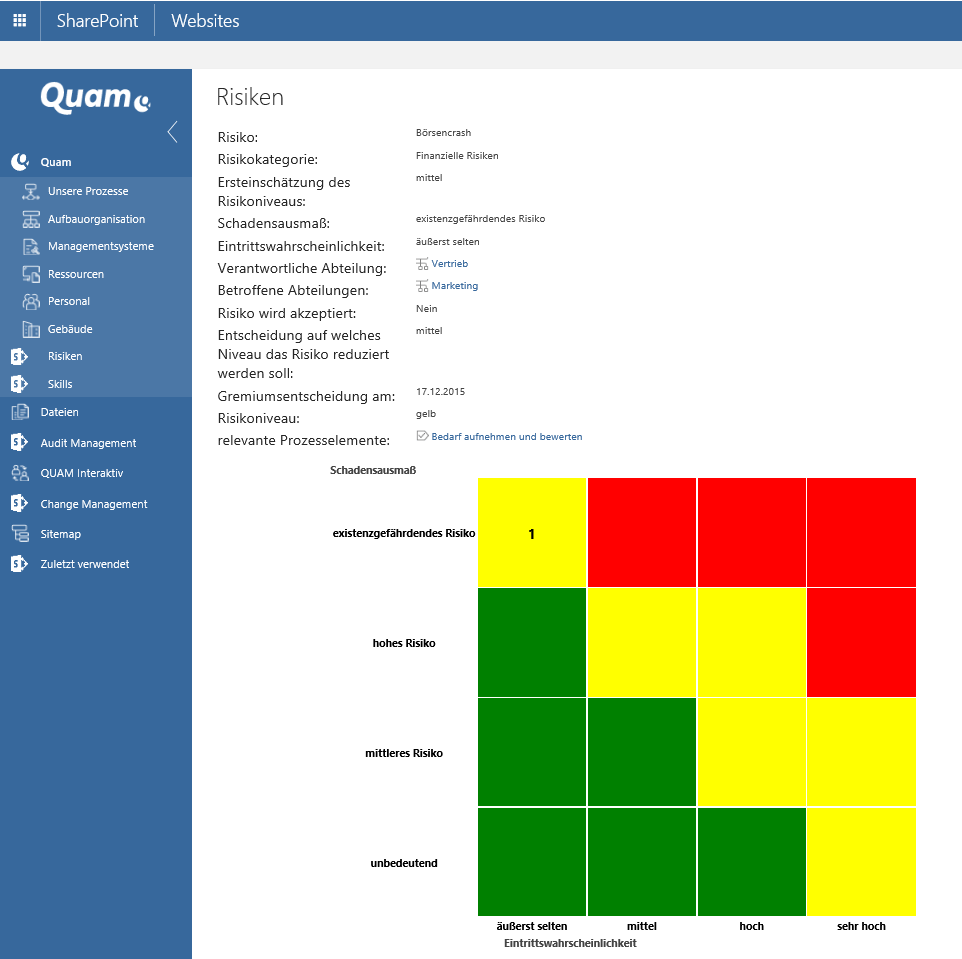Open the Marketing department link
This screenshot has width=962, height=959.
454,286
